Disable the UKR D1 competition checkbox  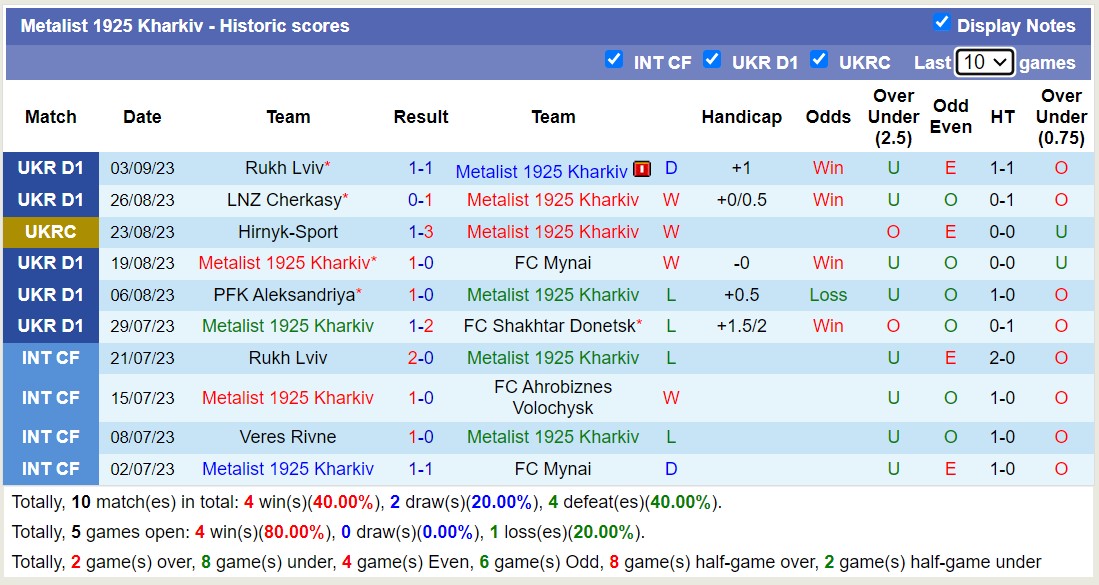(712, 60)
